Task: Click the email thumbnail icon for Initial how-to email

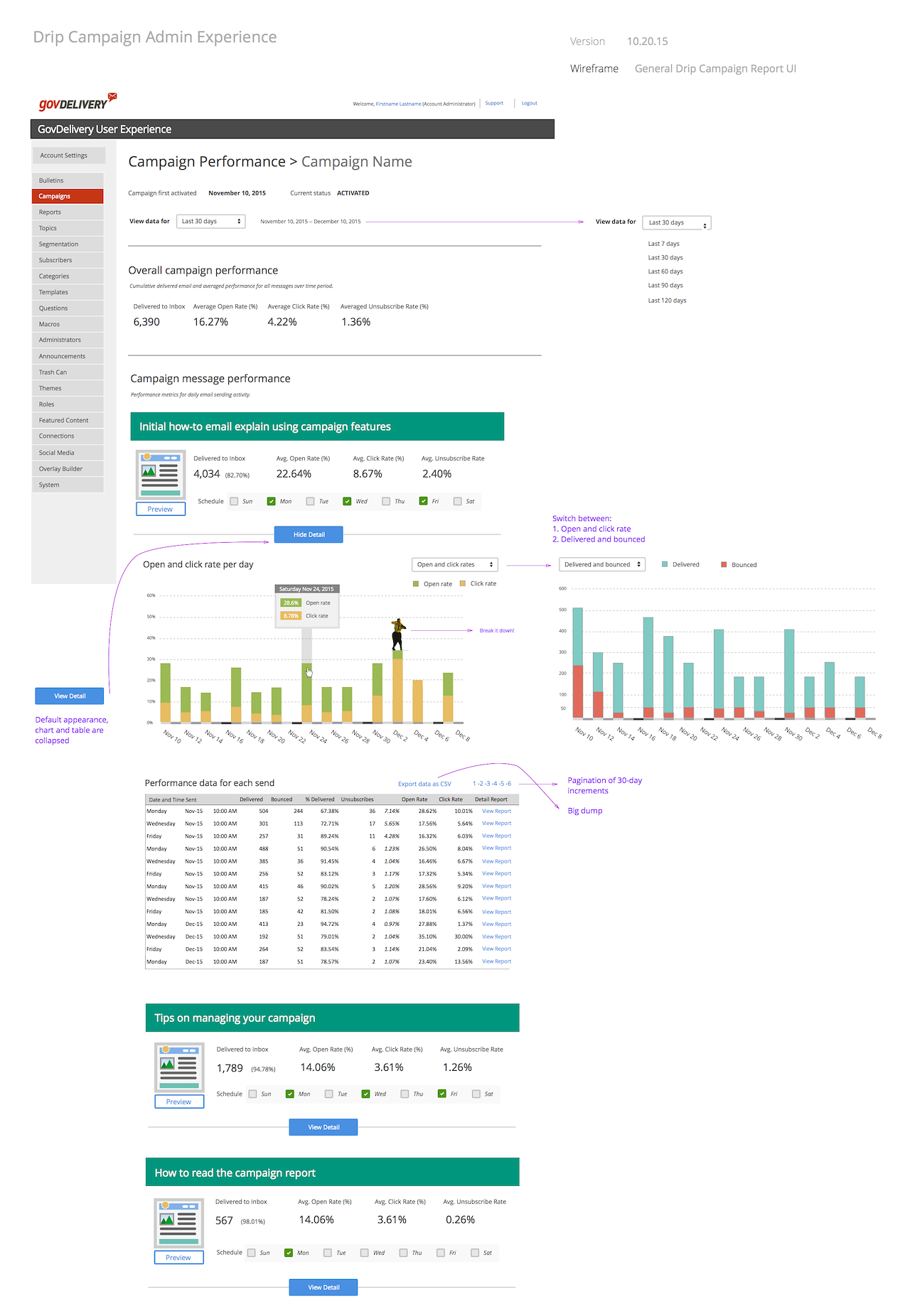Action: click(x=161, y=475)
